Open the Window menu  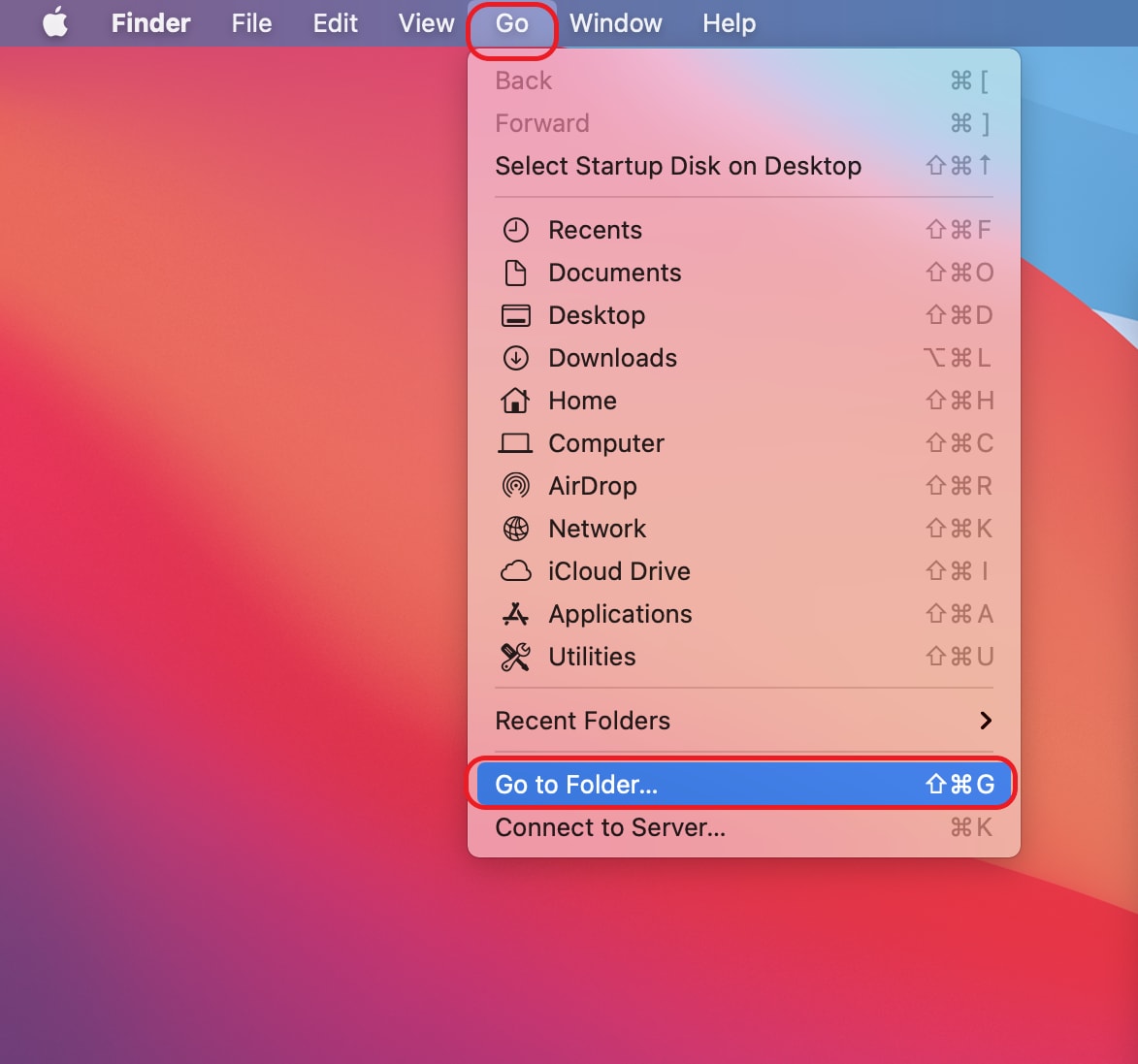pyautogui.click(x=615, y=23)
